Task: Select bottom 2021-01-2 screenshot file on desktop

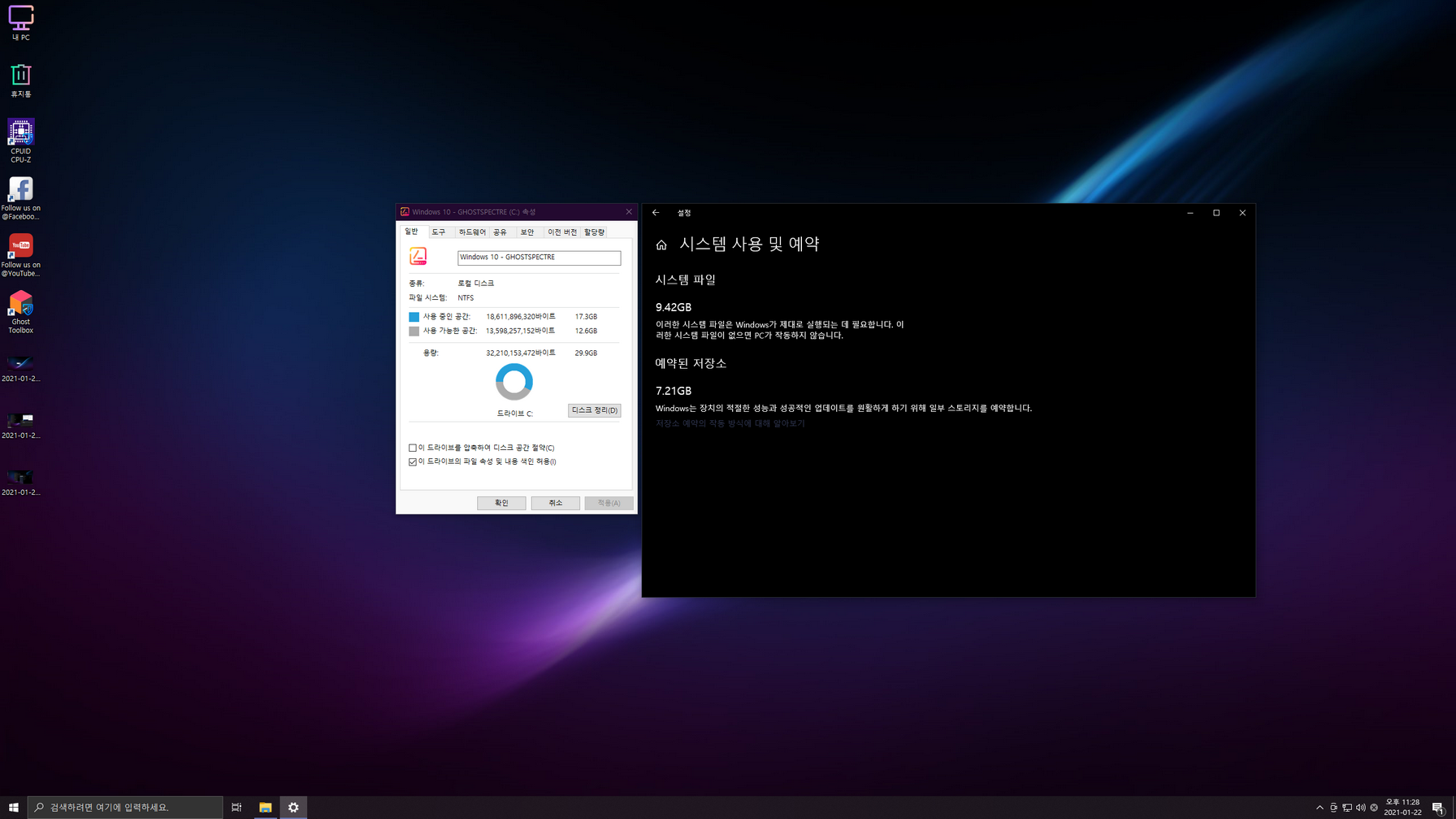Action: [21, 483]
